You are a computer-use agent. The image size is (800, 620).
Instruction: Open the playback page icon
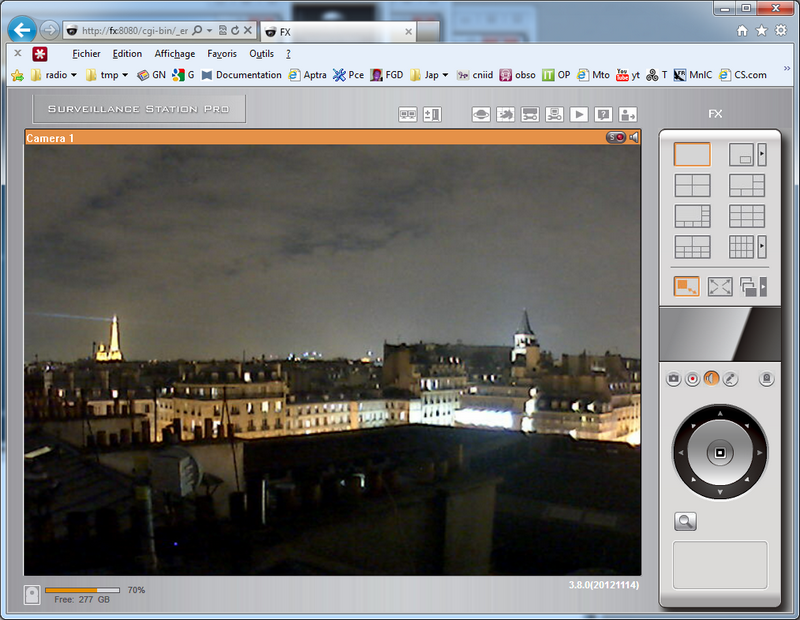579,114
